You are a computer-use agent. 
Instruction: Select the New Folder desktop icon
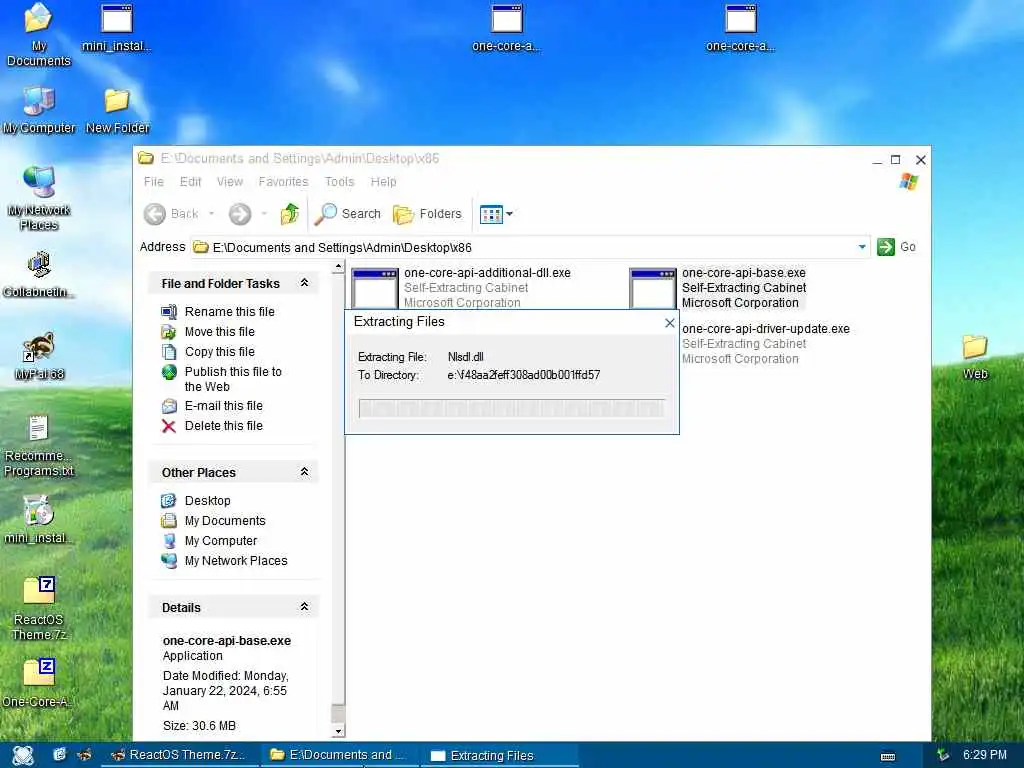pos(117,110)
